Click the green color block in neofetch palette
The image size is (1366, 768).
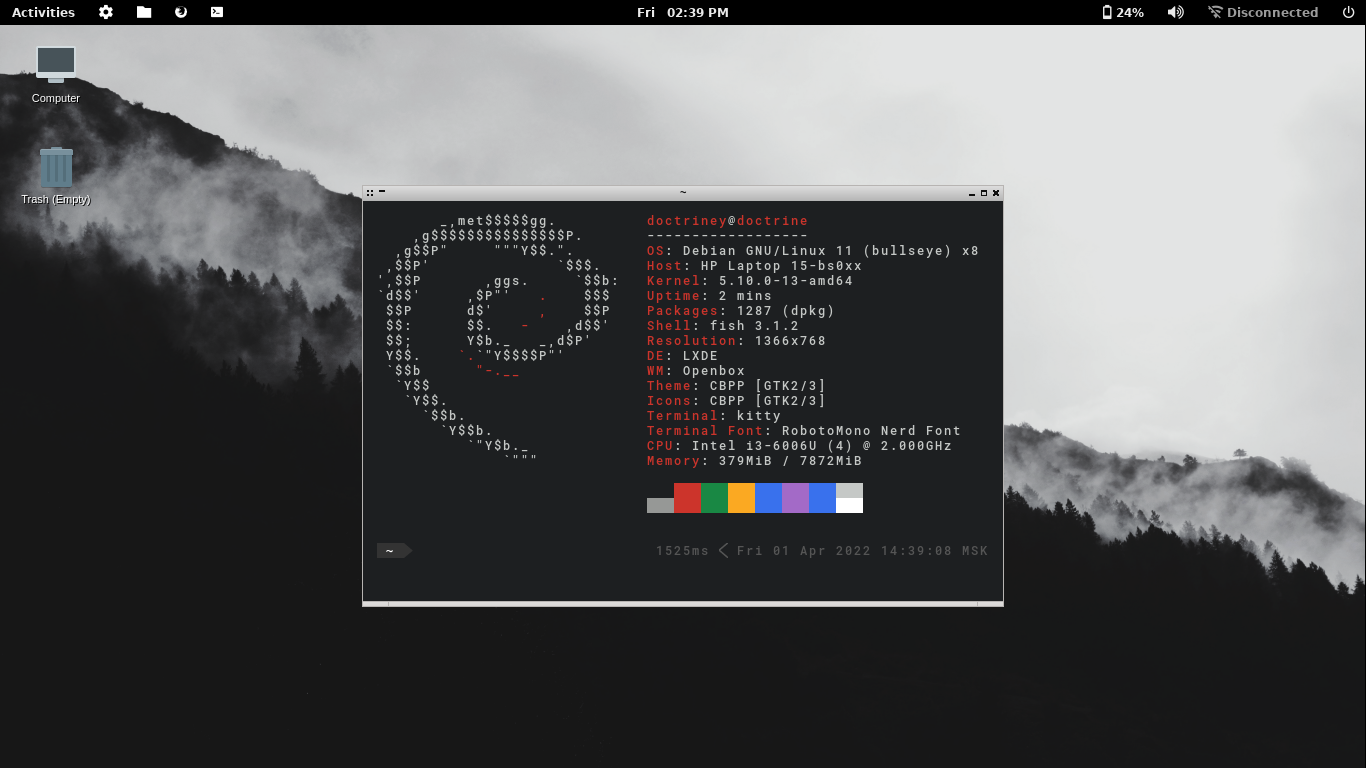(x=714, y=498)
